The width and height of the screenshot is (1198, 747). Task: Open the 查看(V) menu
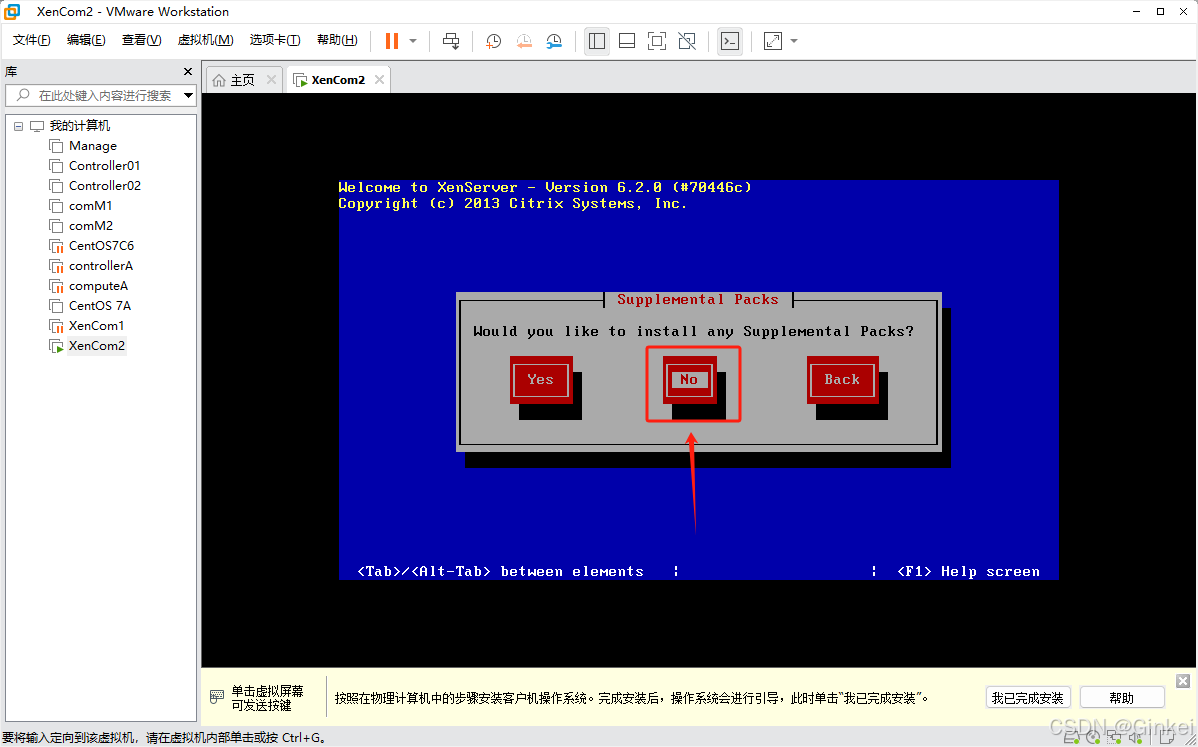pyautogui.click(x=141, y=40)
